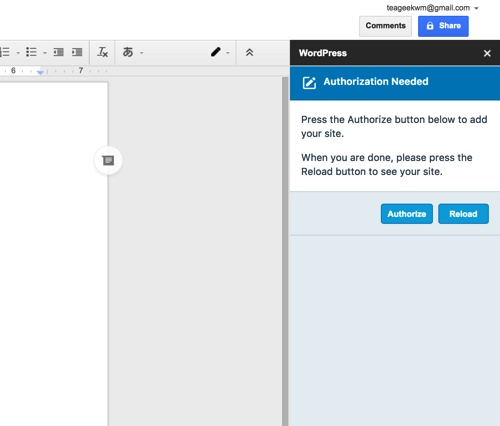The height and width of the screenshot is (426, 500).
Task: Open input tools dropdown arrow
Action: click(x=142, y=53)
